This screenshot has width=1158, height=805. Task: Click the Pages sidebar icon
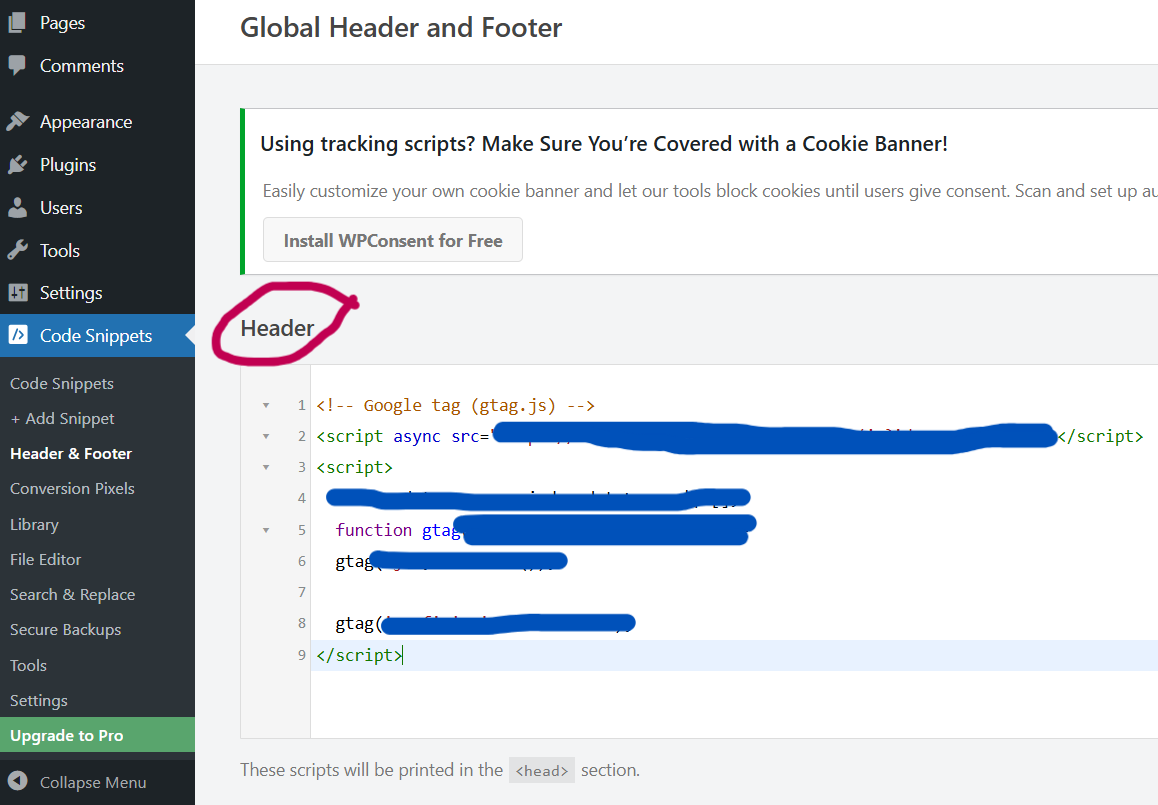click(17, 22)
